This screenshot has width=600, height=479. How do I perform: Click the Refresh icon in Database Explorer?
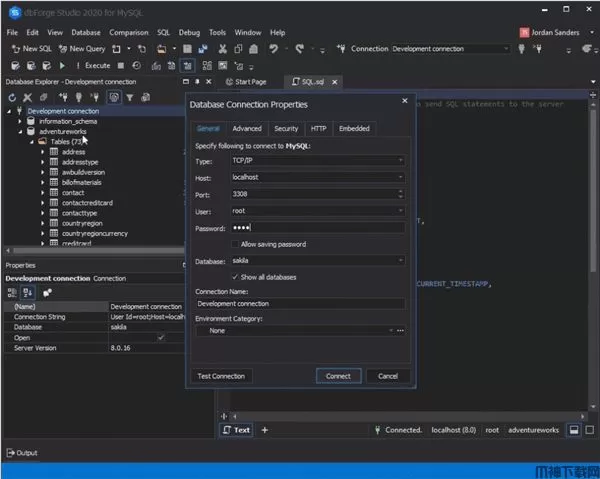click(x=12, y=97)
